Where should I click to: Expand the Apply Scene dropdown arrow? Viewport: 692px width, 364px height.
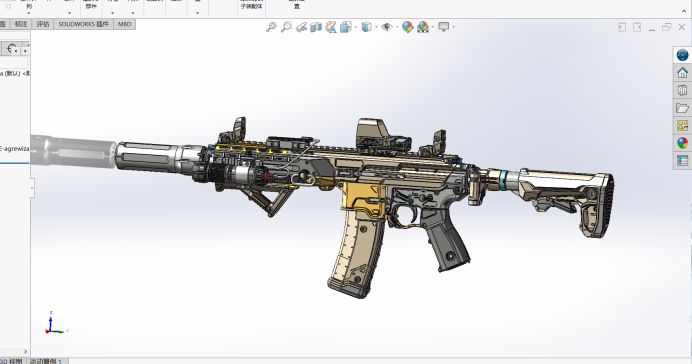click(432, 27)
